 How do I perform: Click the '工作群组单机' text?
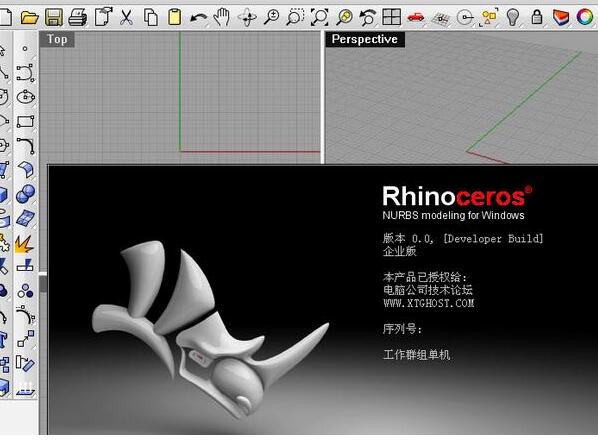pos(416,355)
